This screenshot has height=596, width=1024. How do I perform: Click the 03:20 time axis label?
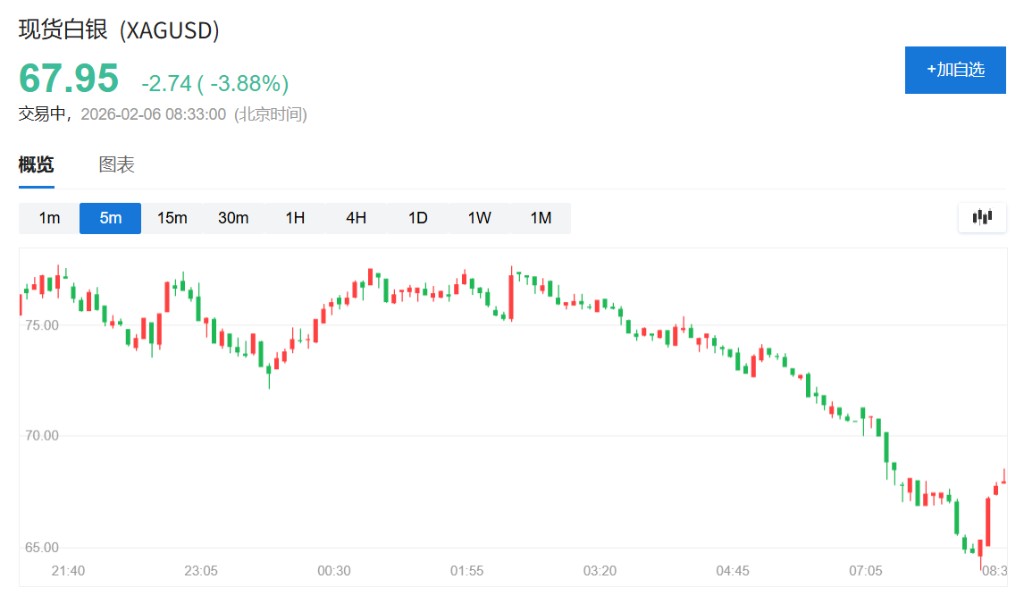[600, 571]
